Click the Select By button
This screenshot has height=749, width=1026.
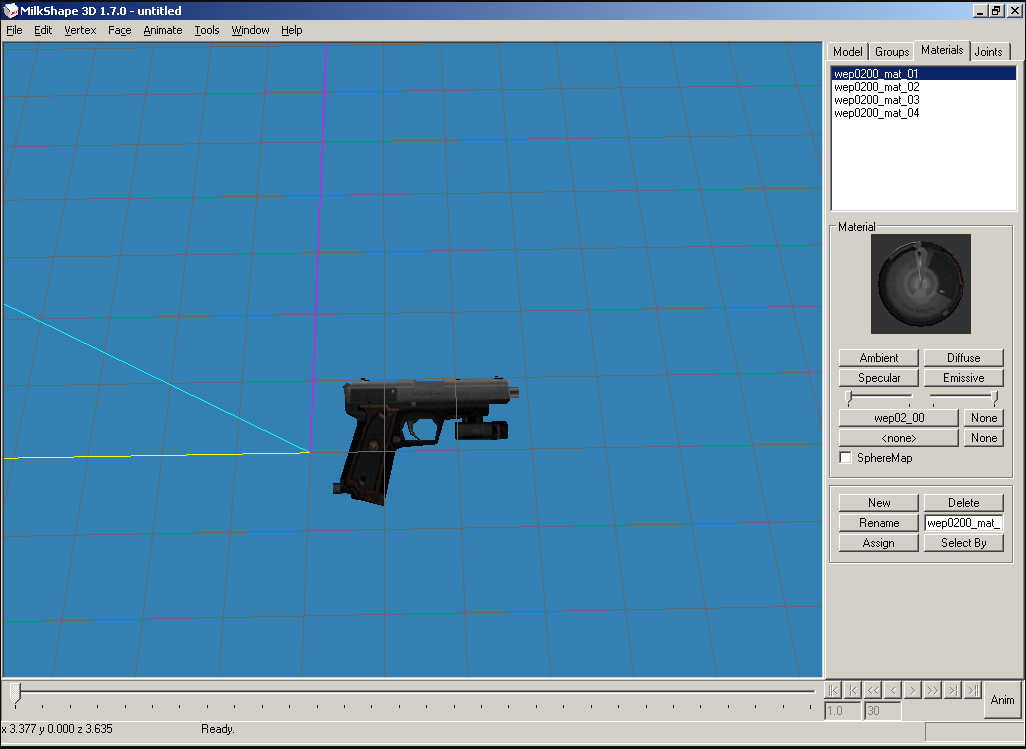[963, 543]
